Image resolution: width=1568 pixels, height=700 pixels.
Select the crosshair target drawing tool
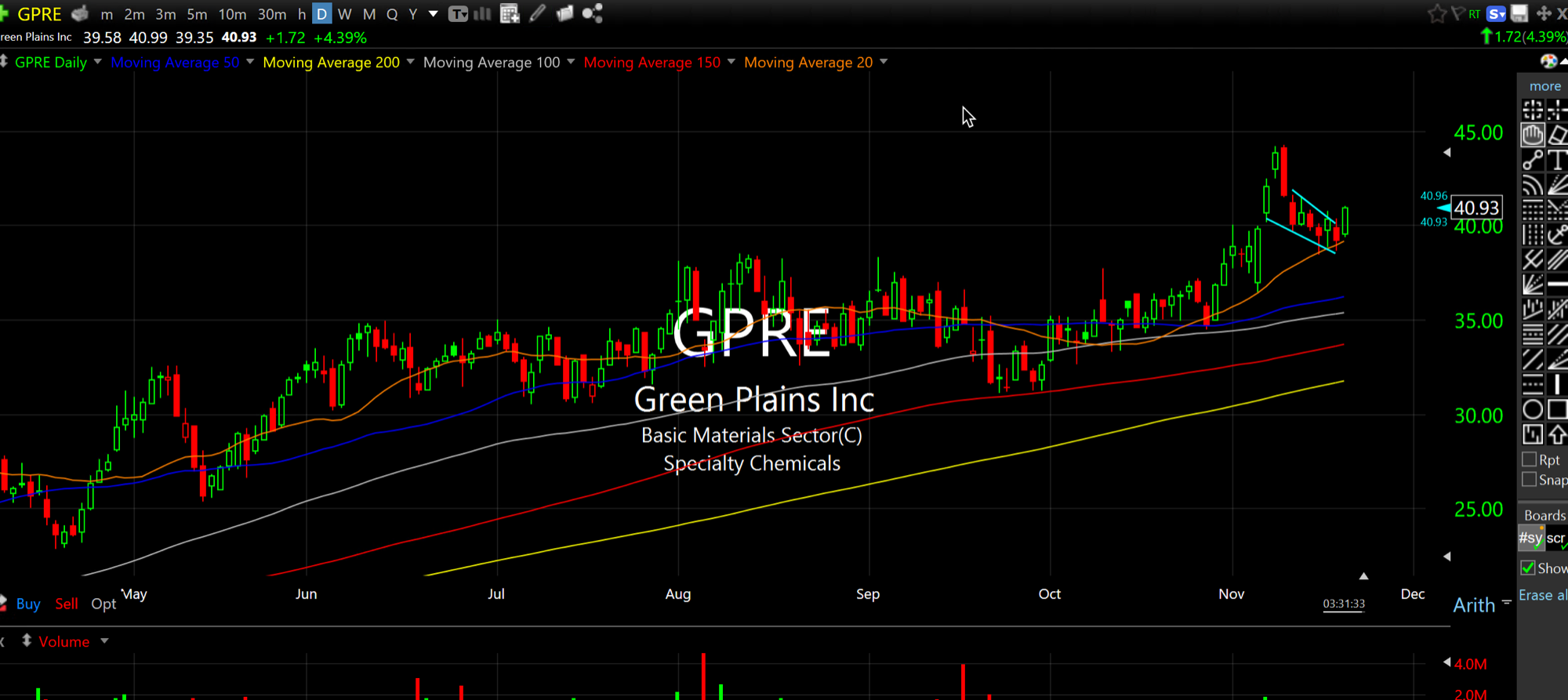pyautogui.click(x=1532, y=111)
